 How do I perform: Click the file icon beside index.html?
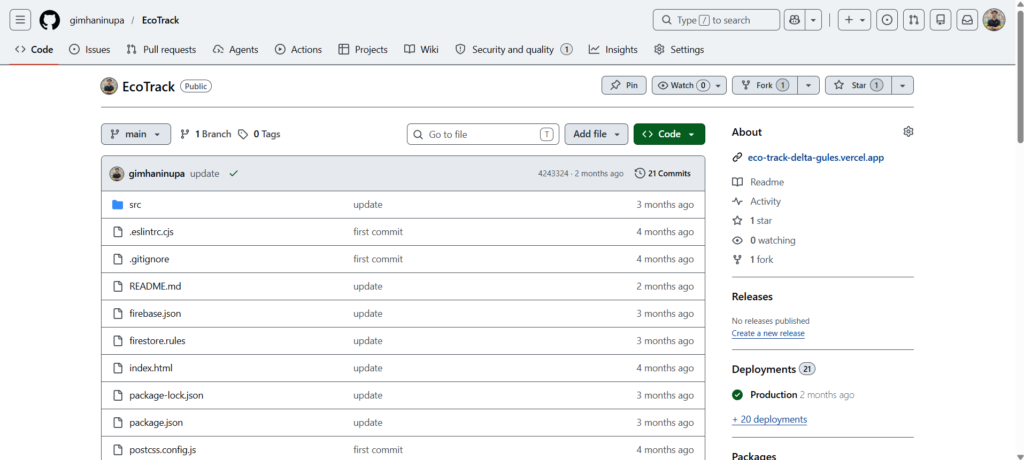click(118, 369)
